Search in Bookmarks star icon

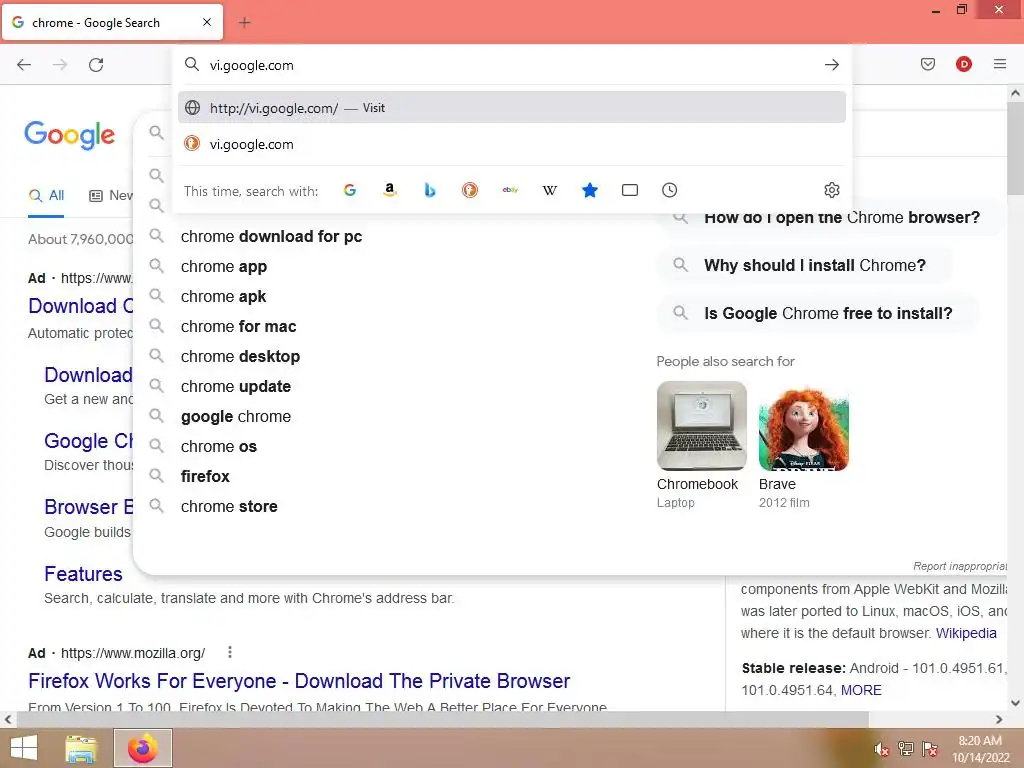(590, 190)
